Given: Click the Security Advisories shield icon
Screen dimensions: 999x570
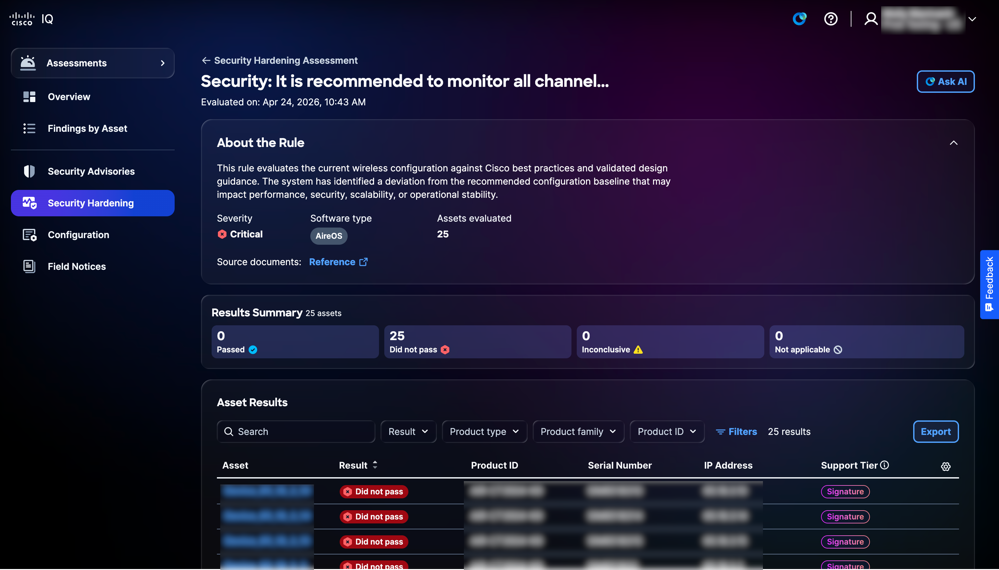Looking at the screenshot, I should click(x=29, y=171).
